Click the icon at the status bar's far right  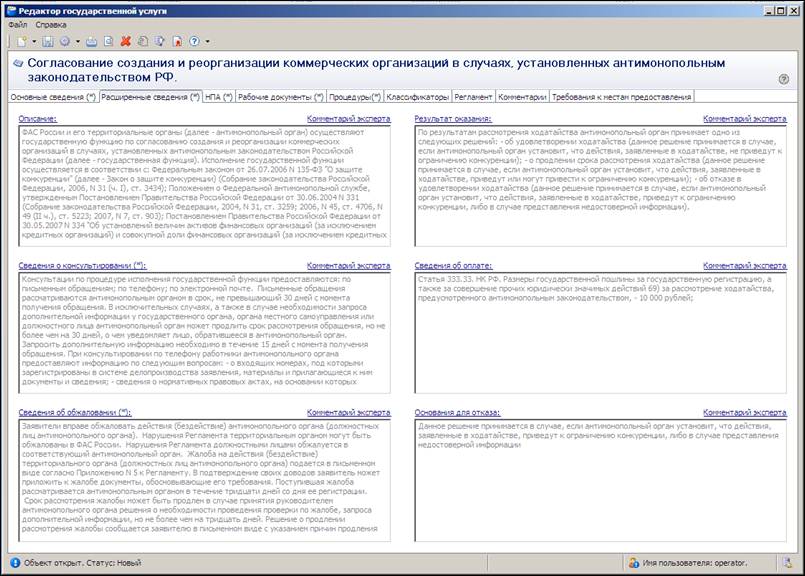coord(788,563)
